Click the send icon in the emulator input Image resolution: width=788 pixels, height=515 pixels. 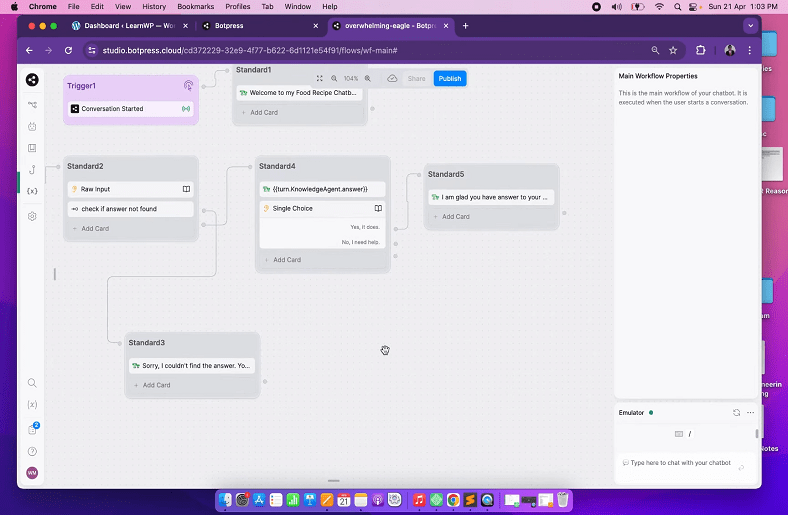(x=741, y=468)
